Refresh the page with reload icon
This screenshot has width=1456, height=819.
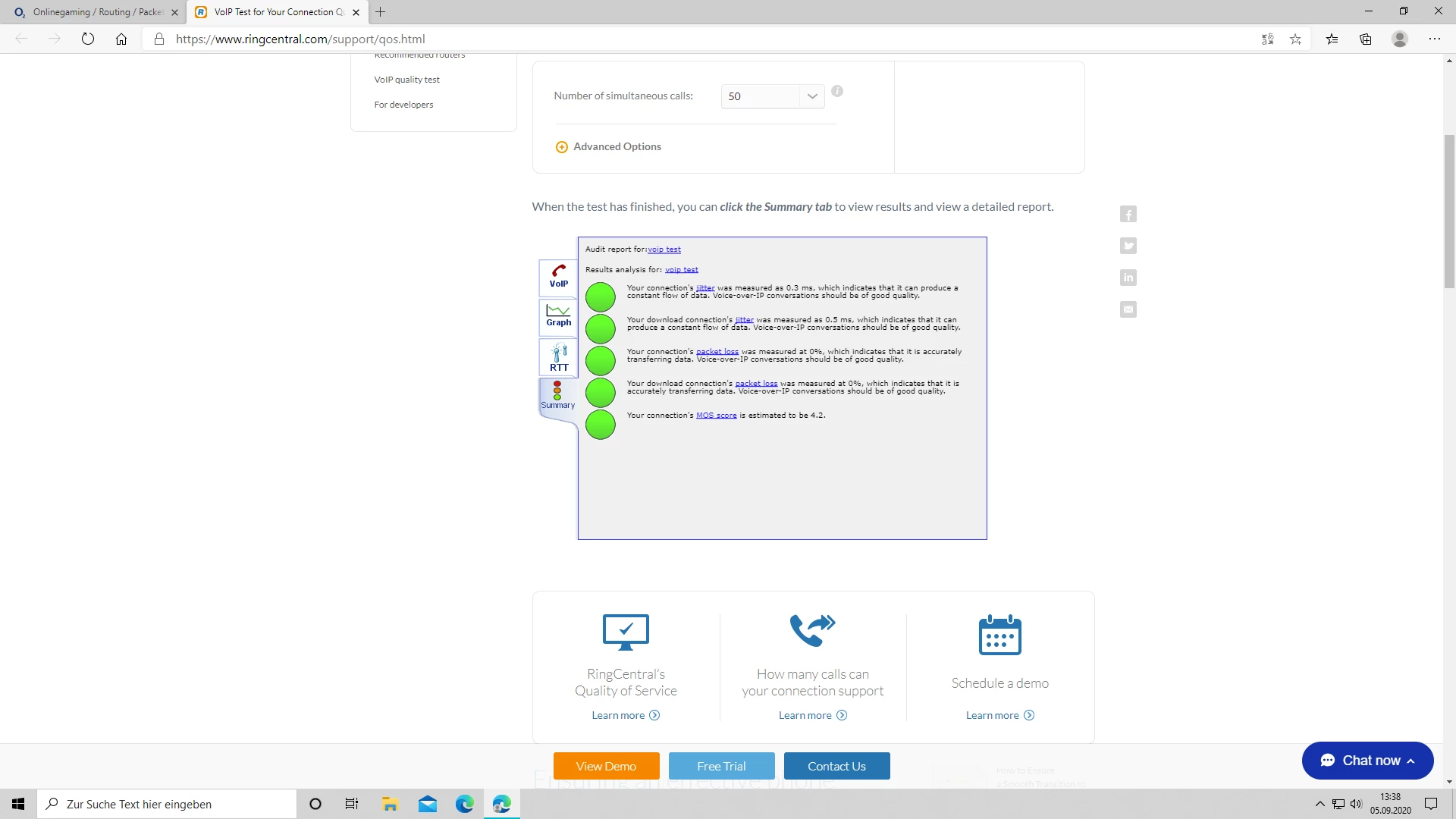coord(88,39)
